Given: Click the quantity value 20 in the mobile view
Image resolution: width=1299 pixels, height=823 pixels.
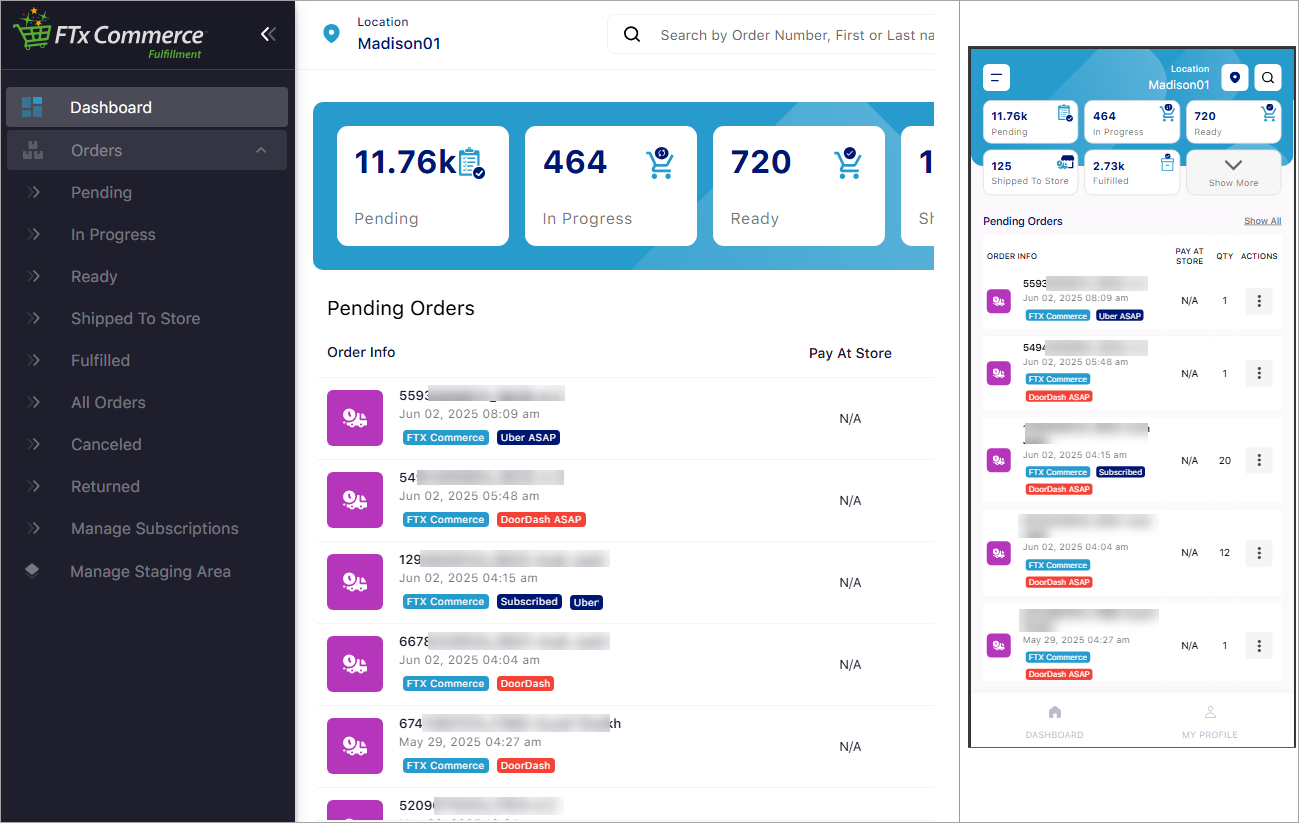Looking at the screenshot, I should [x=1225, y=460].
